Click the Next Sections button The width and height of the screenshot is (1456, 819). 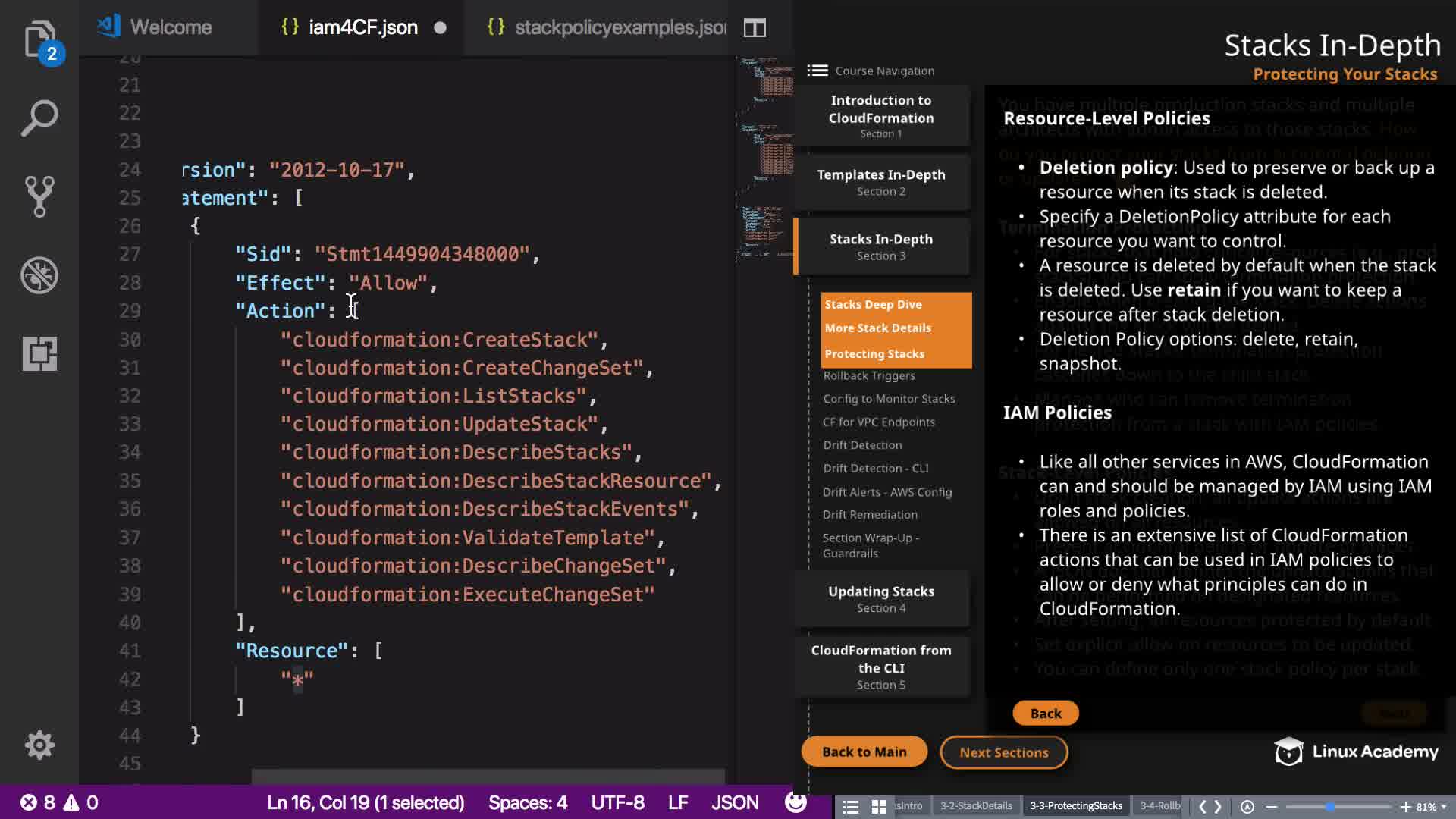[1003, 752]
